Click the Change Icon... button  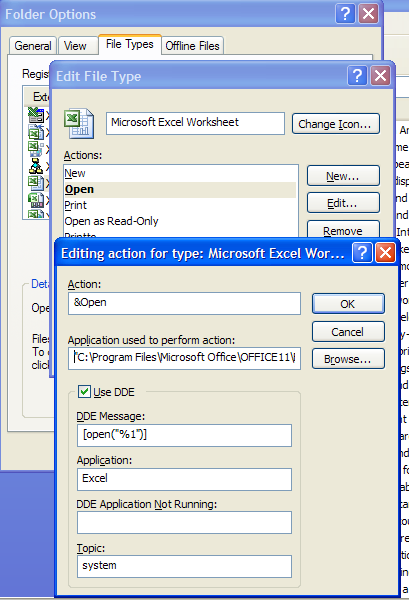[x=336, y=124]
